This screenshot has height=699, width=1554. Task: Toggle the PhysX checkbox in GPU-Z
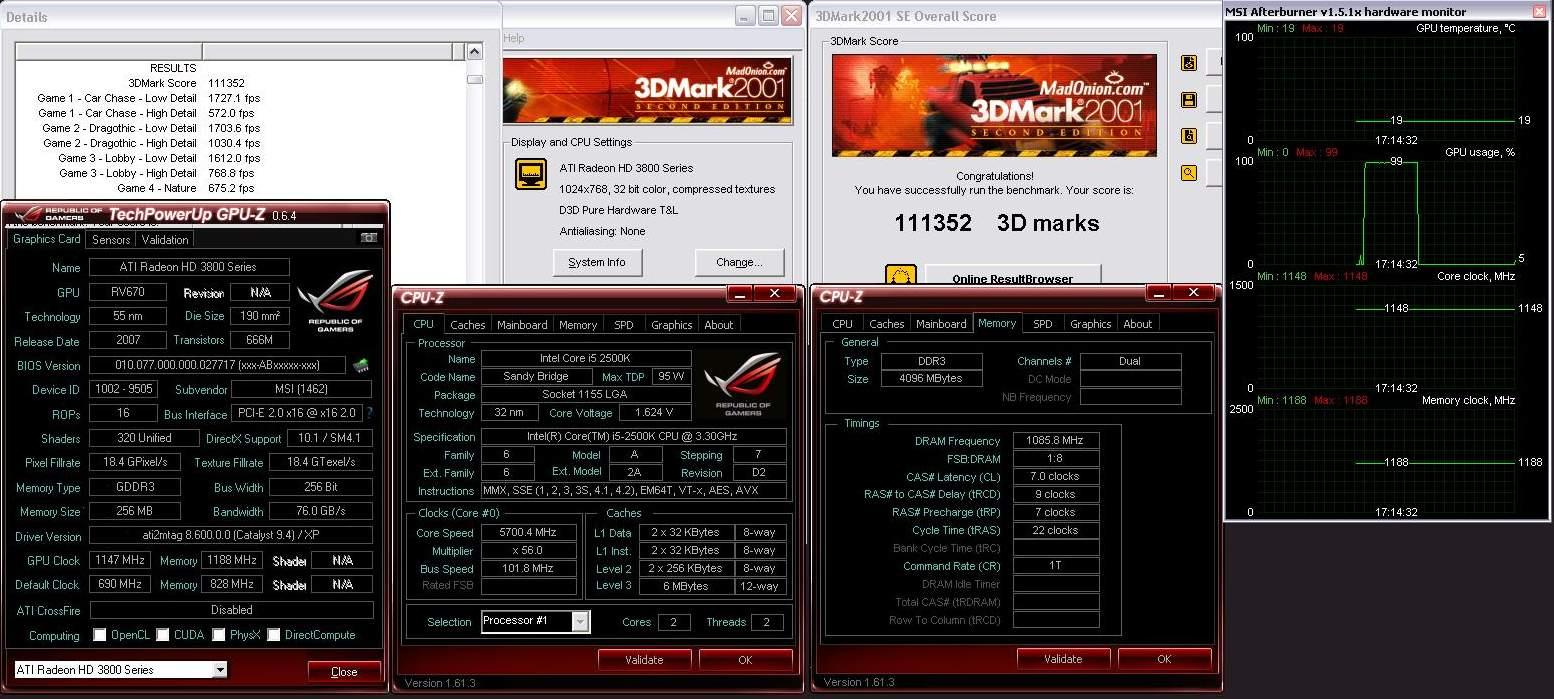click(218, 635)
